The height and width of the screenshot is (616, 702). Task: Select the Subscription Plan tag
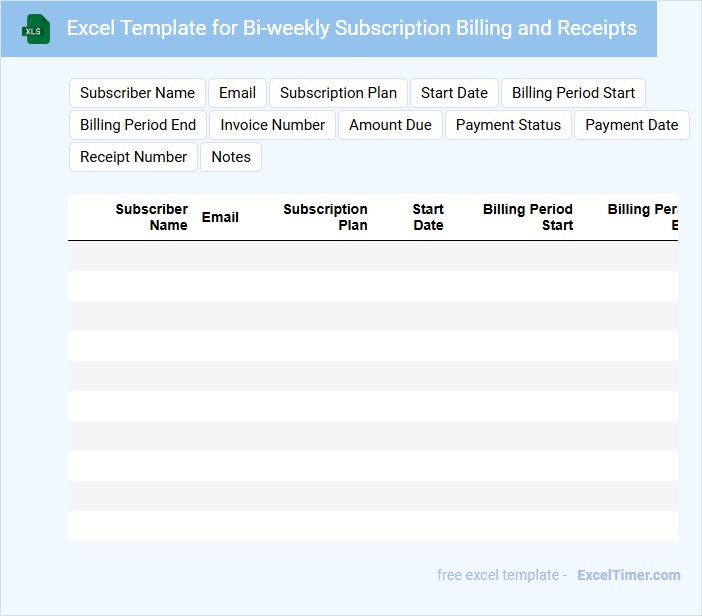(x=338, y=93)
